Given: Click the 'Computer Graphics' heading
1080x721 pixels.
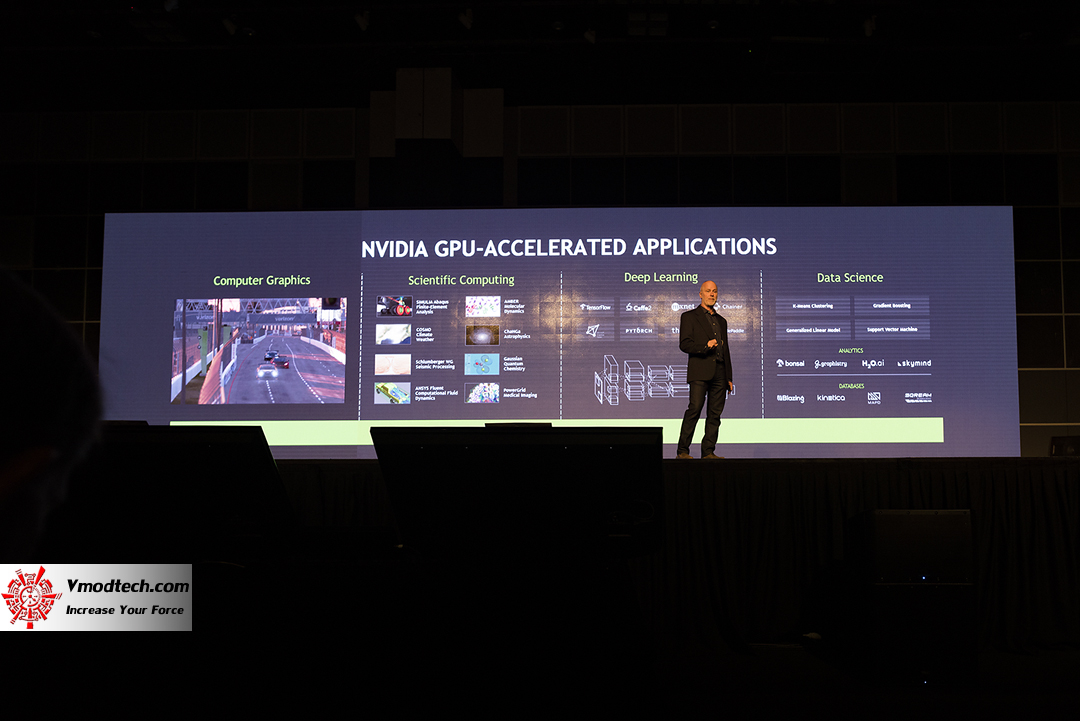Looking at the screenshot, I should click(262, 280).
